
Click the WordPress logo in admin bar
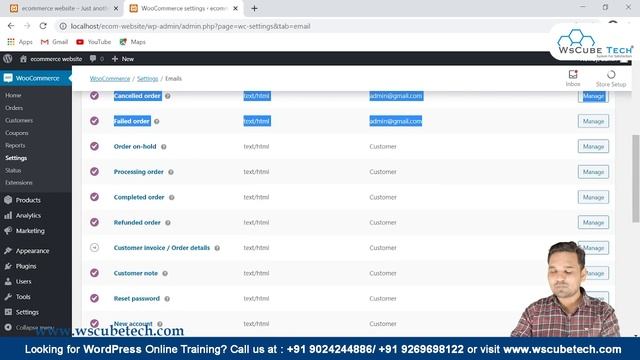click(x=7, y=58)
